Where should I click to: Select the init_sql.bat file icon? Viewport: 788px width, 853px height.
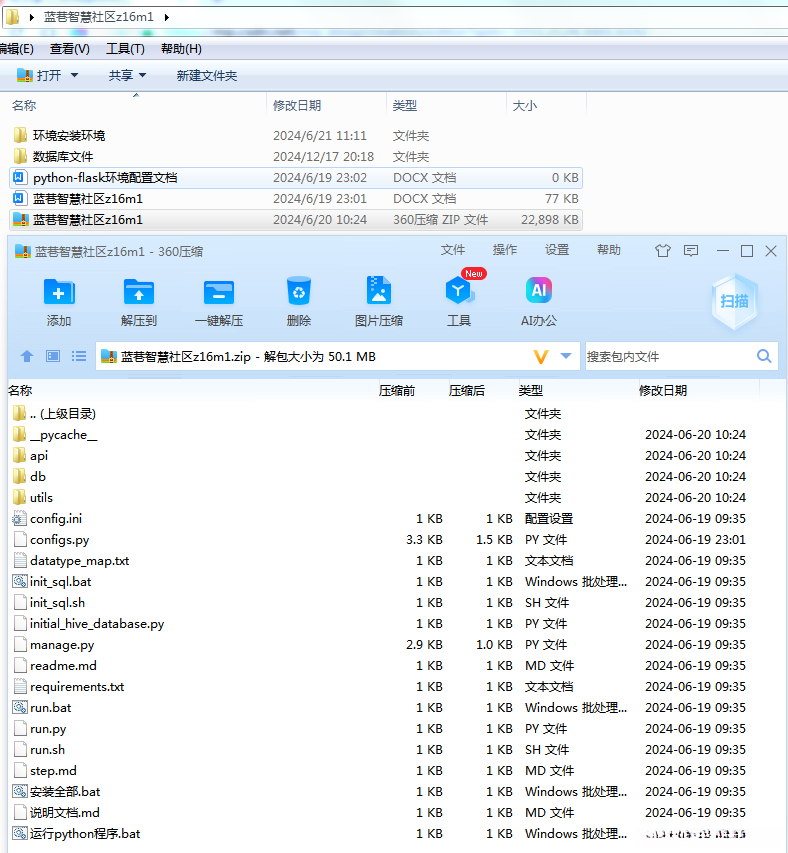click(20, 582)
